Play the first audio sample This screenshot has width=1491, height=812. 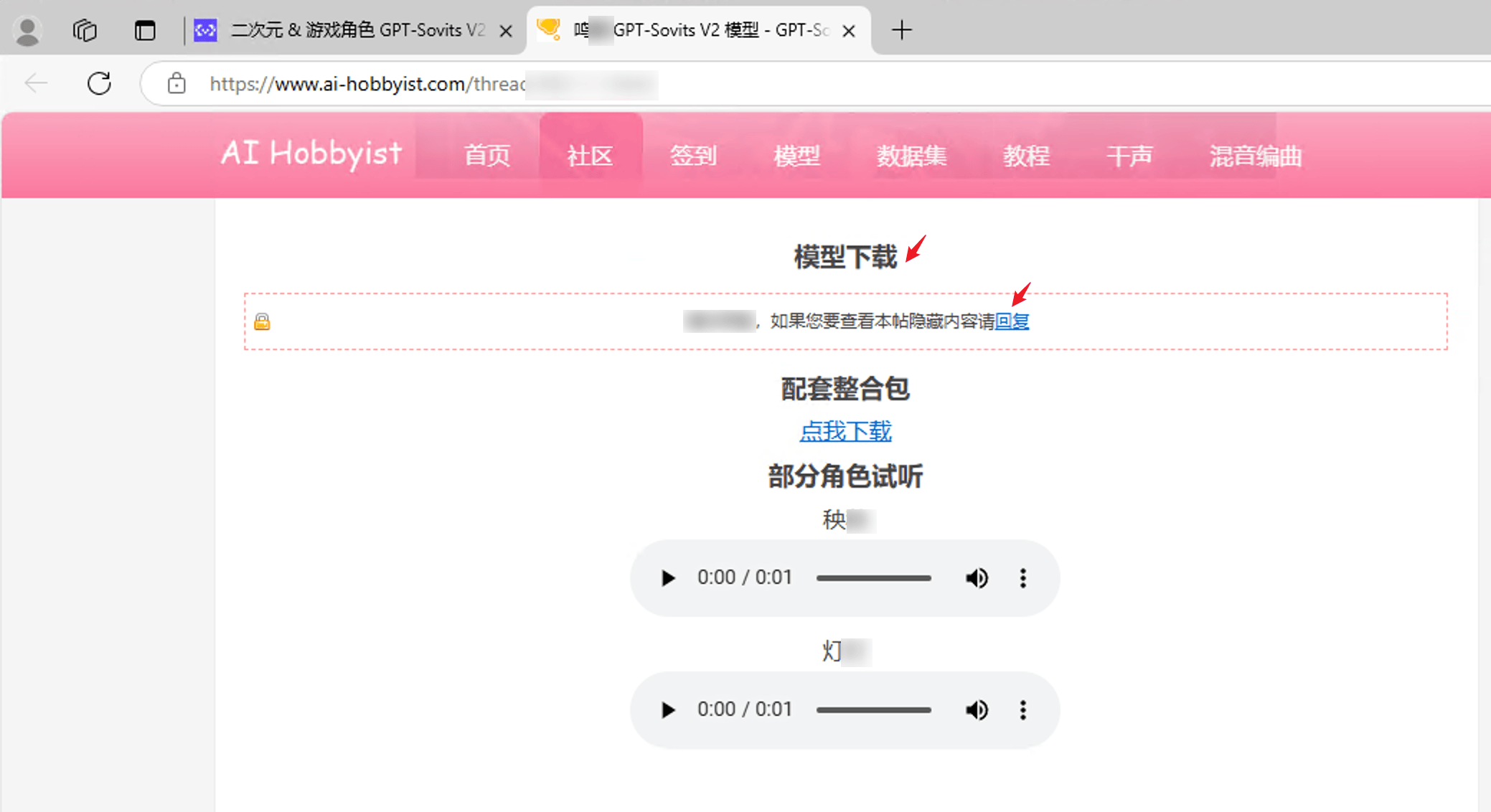pyautogui.click(x=668, y=578)
